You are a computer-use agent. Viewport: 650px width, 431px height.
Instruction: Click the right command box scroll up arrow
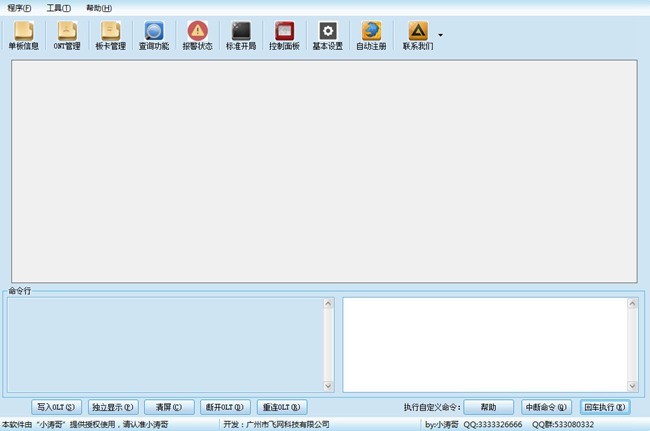[632, 303]
